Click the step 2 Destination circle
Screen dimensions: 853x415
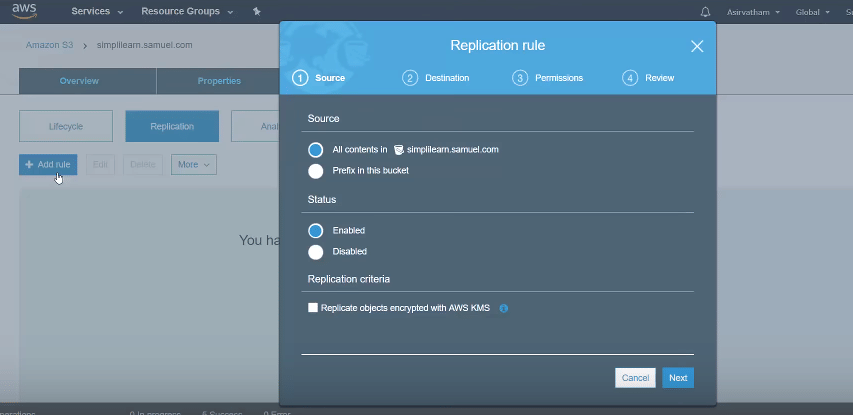[410, 78]
